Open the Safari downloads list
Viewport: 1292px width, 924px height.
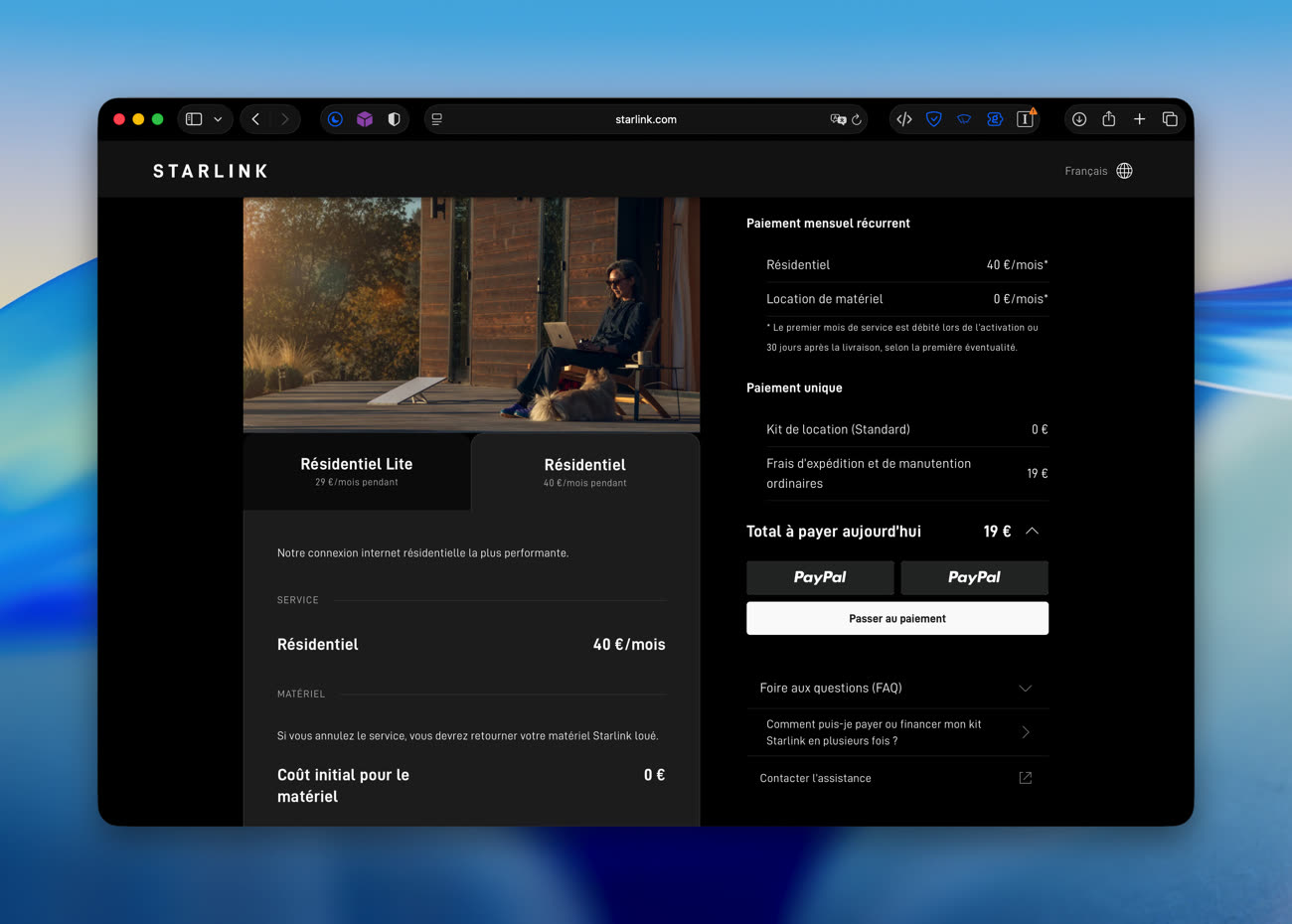click(x=1079, y=119)
